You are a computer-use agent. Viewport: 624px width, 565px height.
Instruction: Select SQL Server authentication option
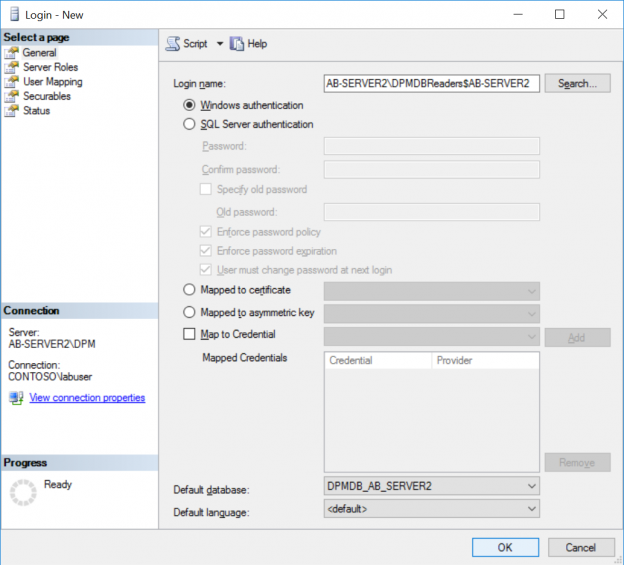click(189, 124)
